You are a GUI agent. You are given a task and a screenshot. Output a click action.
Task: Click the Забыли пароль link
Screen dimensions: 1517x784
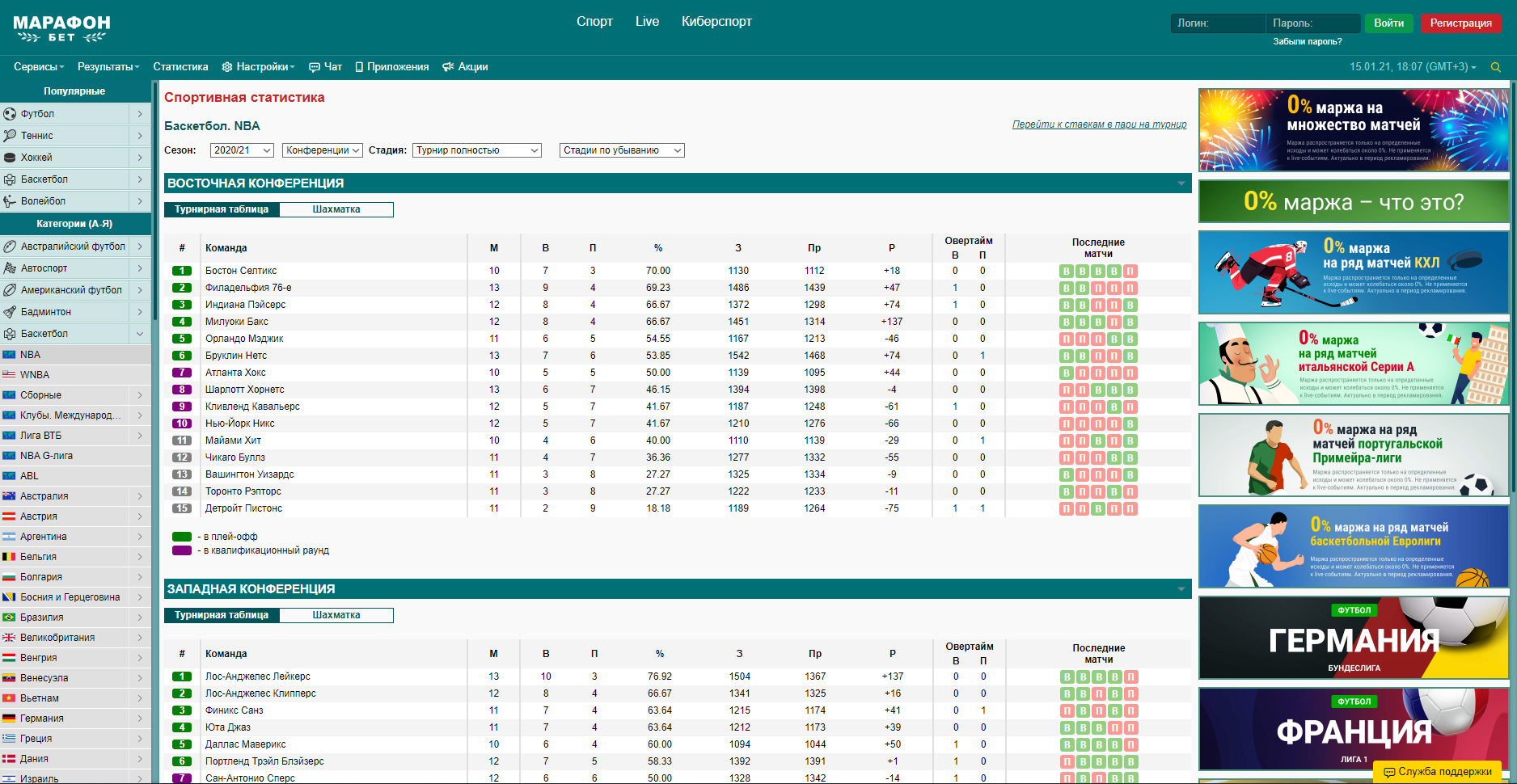coord(1307,42)
